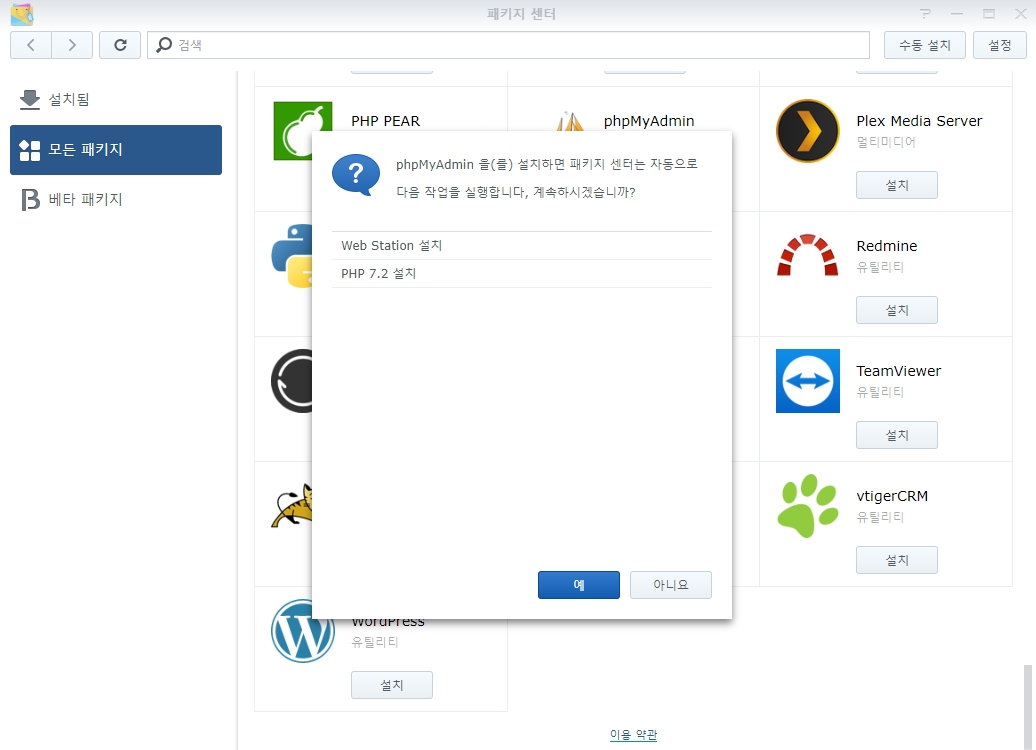The height and width of the screenshot is (750, 1036).
Task: Click the PHP PEAR pear icon
Action: [x=293, y=131]
